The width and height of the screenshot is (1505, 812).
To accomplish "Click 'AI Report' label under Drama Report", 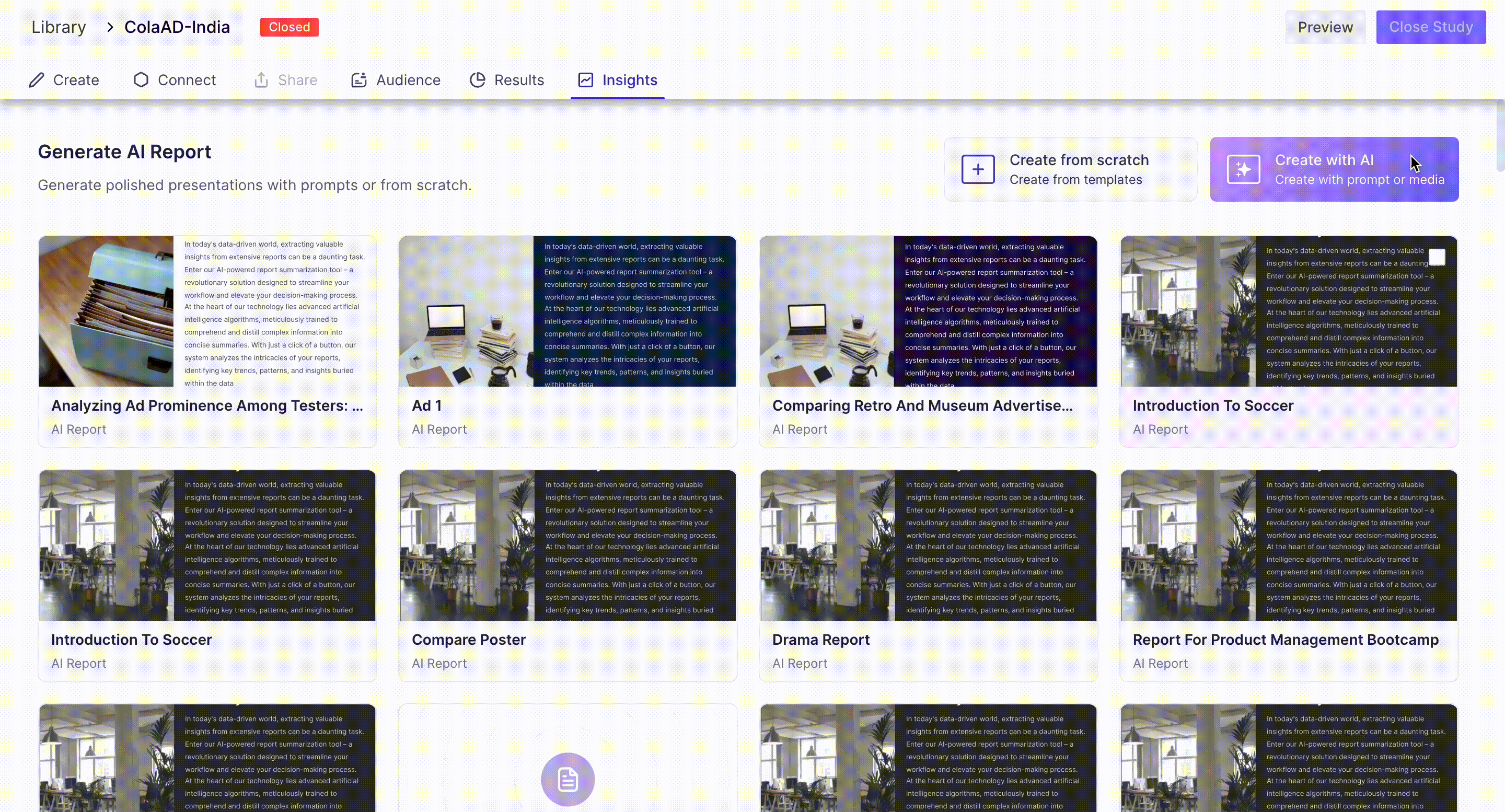I will (x=800, y=664).
